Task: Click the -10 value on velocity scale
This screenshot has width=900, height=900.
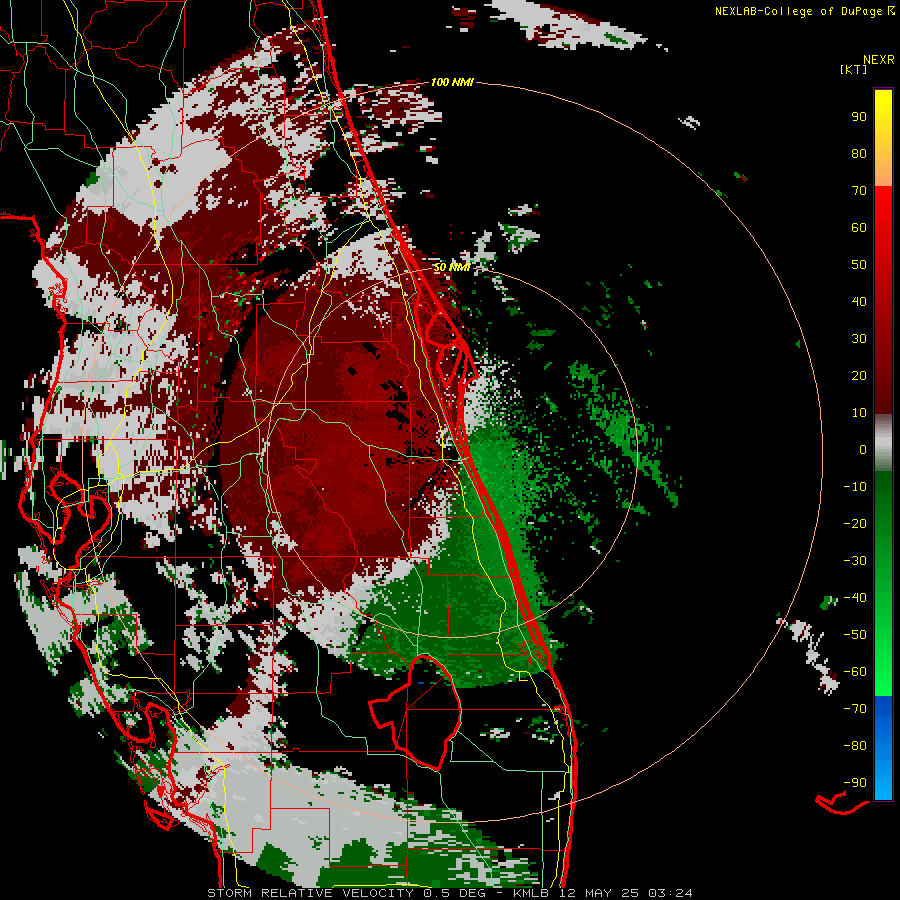Action: (x=855, y=487)
